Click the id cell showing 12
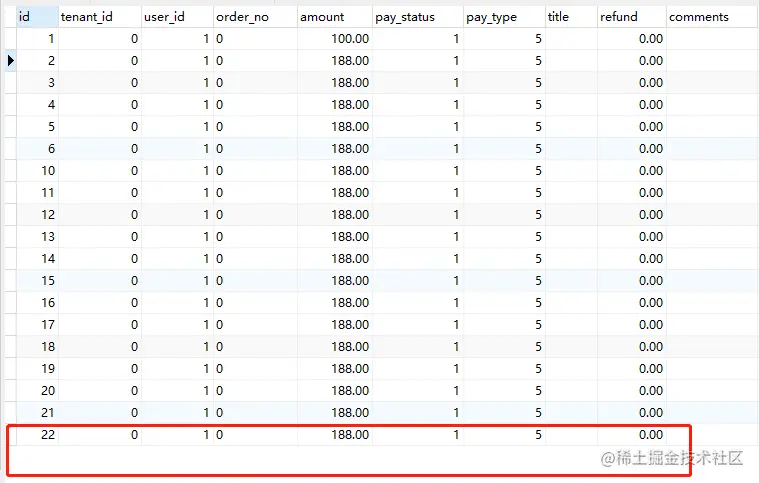Screen dimensions: 759x483 tap(37, 215)
